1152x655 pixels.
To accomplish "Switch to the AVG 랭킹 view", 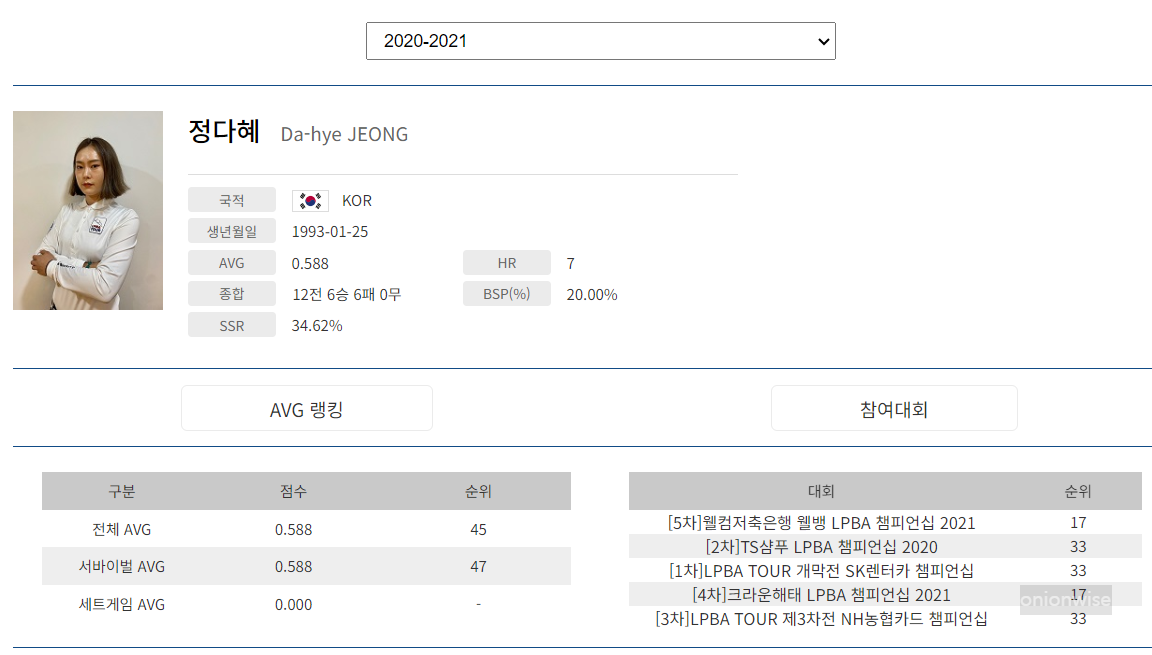I will click(x=306, y=407).
